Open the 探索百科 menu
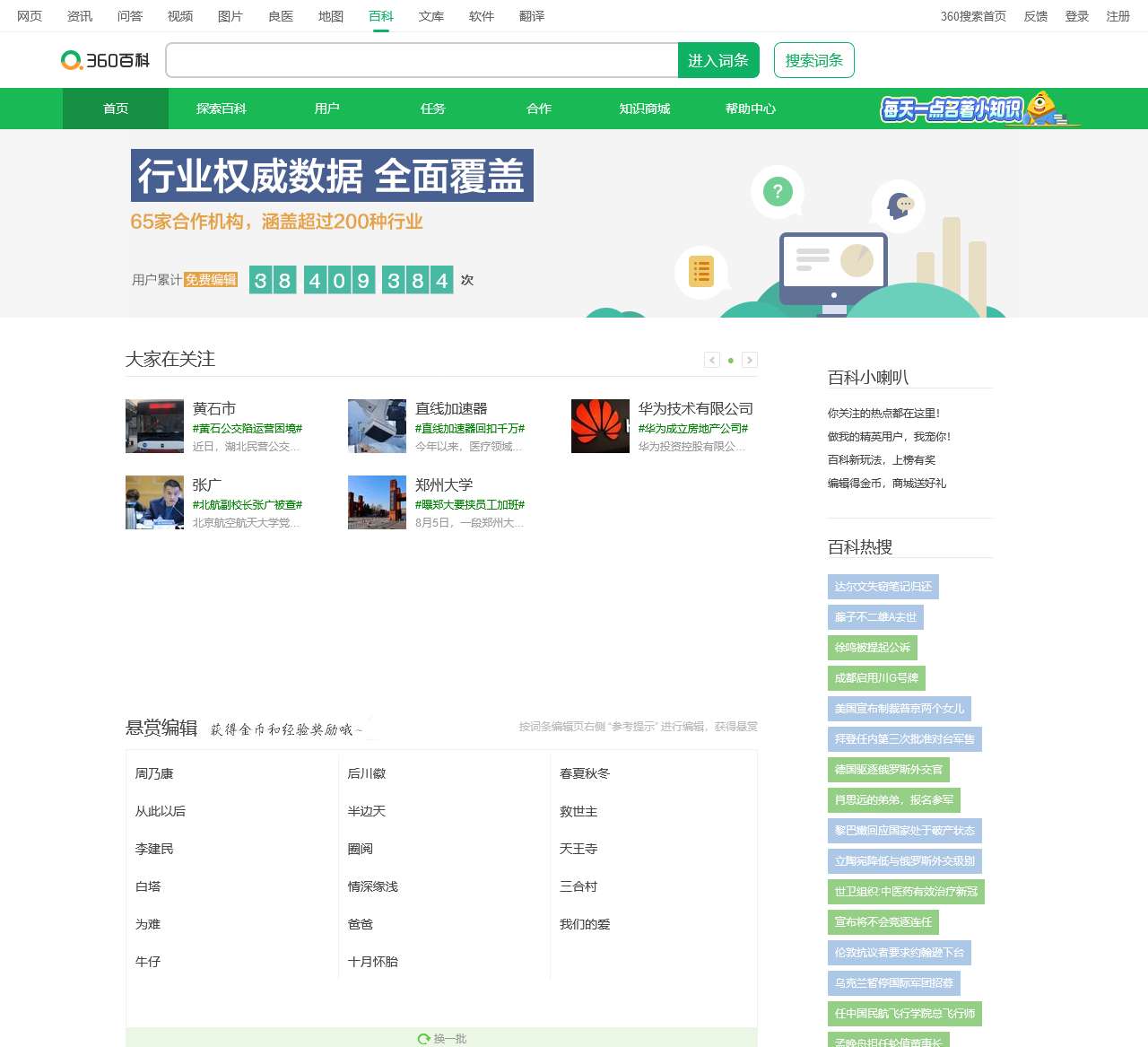 click(x=221, y=109)
